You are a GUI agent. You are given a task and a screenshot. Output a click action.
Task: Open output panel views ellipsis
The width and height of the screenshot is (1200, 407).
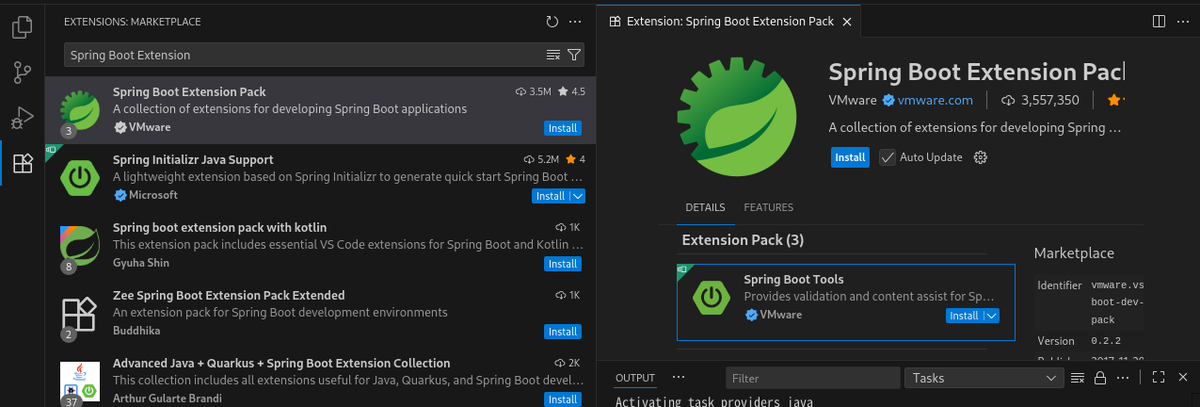(679, 378)
